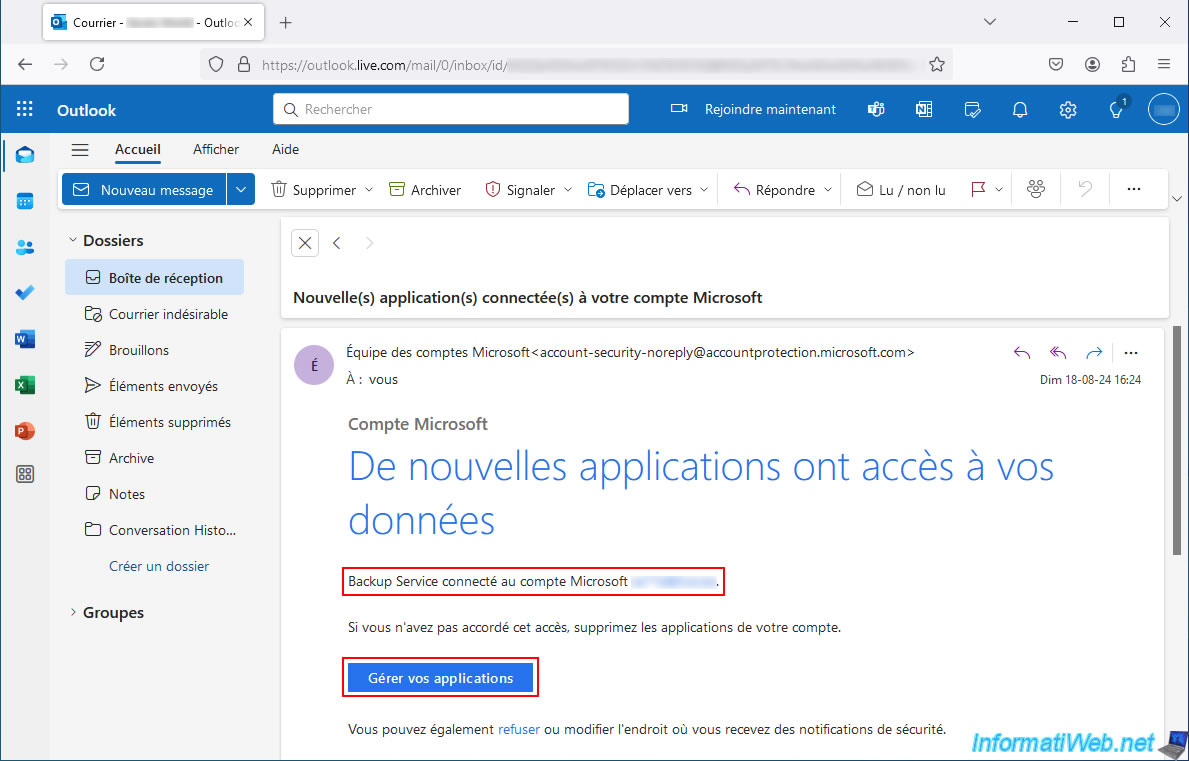
Task: Click the Archiver button
Action: (x=425, y=189)
